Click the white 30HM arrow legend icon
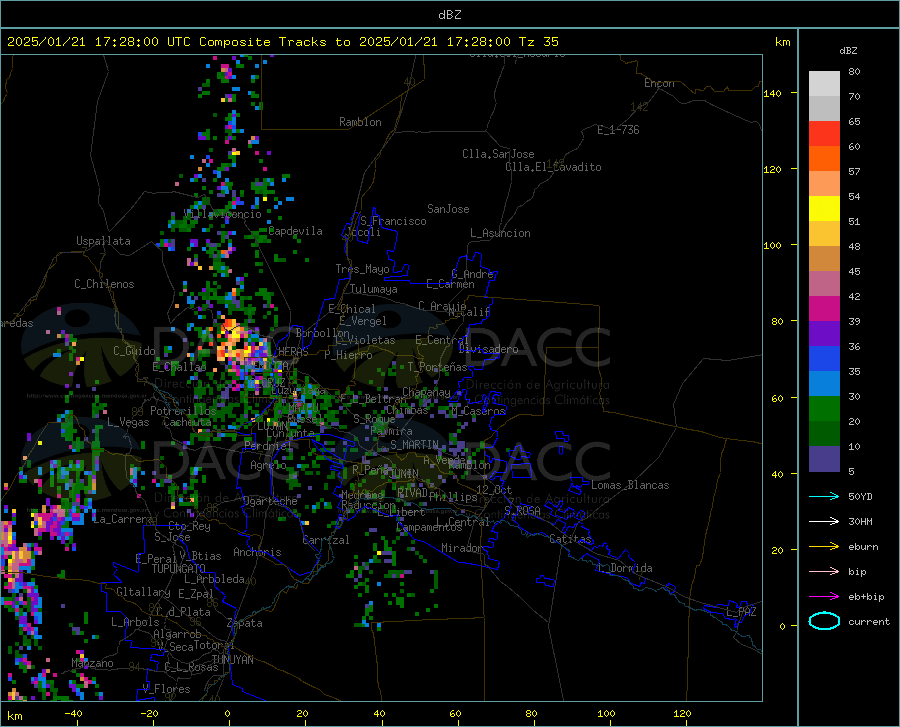This screenshot has height=727, width=900. click(824, 521)
